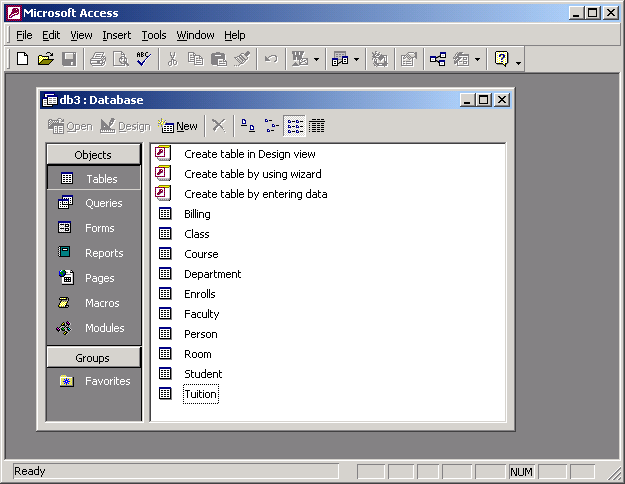Screen dimensions: 625x484
Task: Select the Queries object icon
Action: tap(66, 203)
